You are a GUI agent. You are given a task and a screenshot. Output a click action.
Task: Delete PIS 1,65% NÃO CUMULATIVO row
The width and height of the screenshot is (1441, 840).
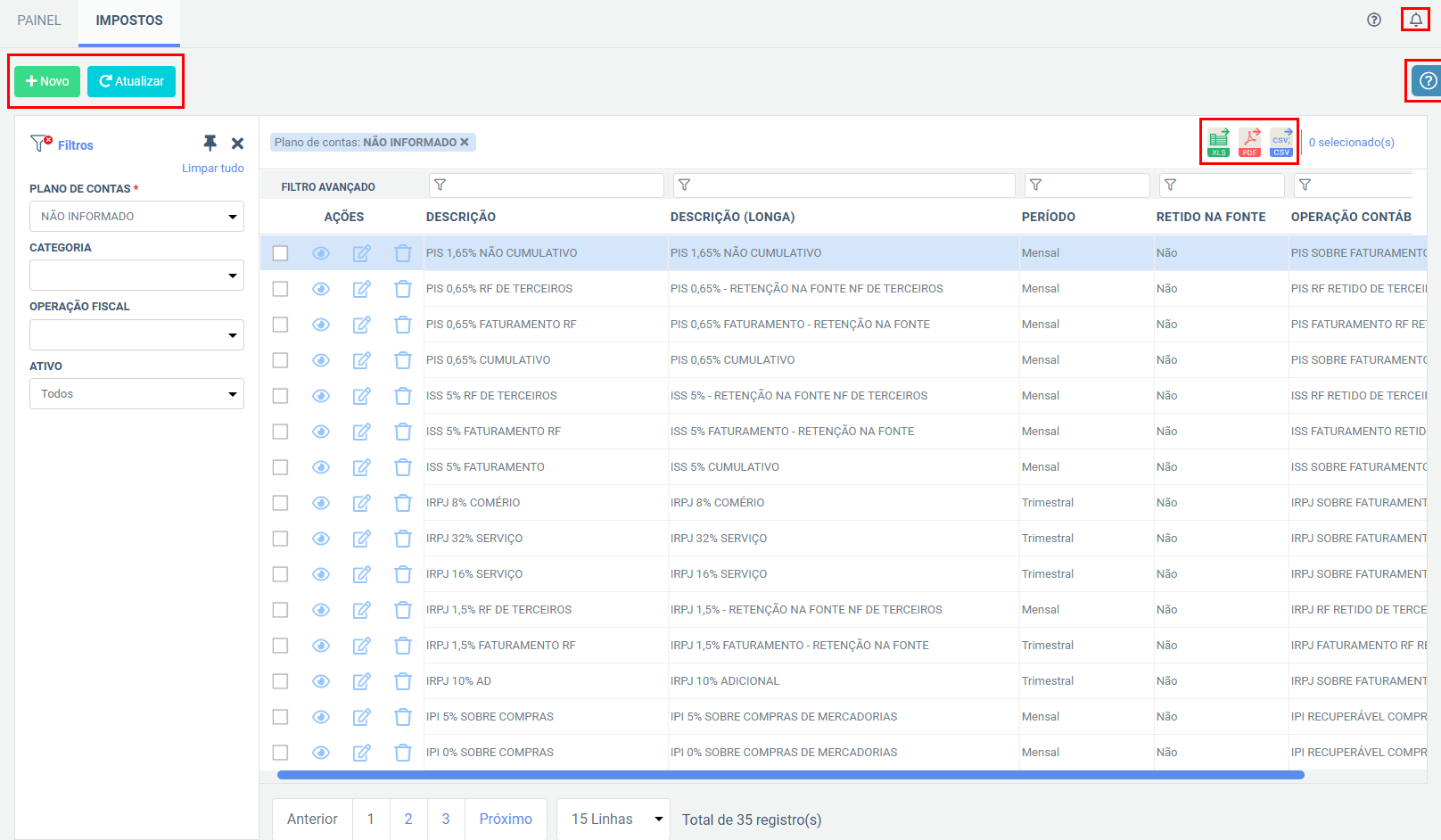pos(403,253)
